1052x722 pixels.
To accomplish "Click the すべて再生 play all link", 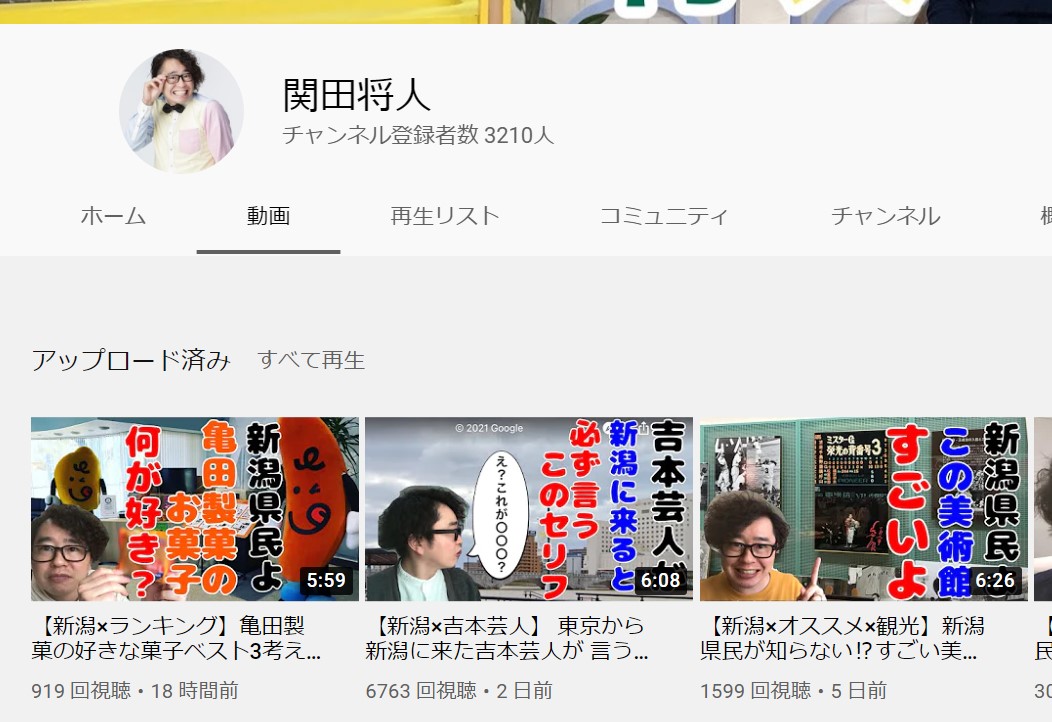I will click(311, 360).
